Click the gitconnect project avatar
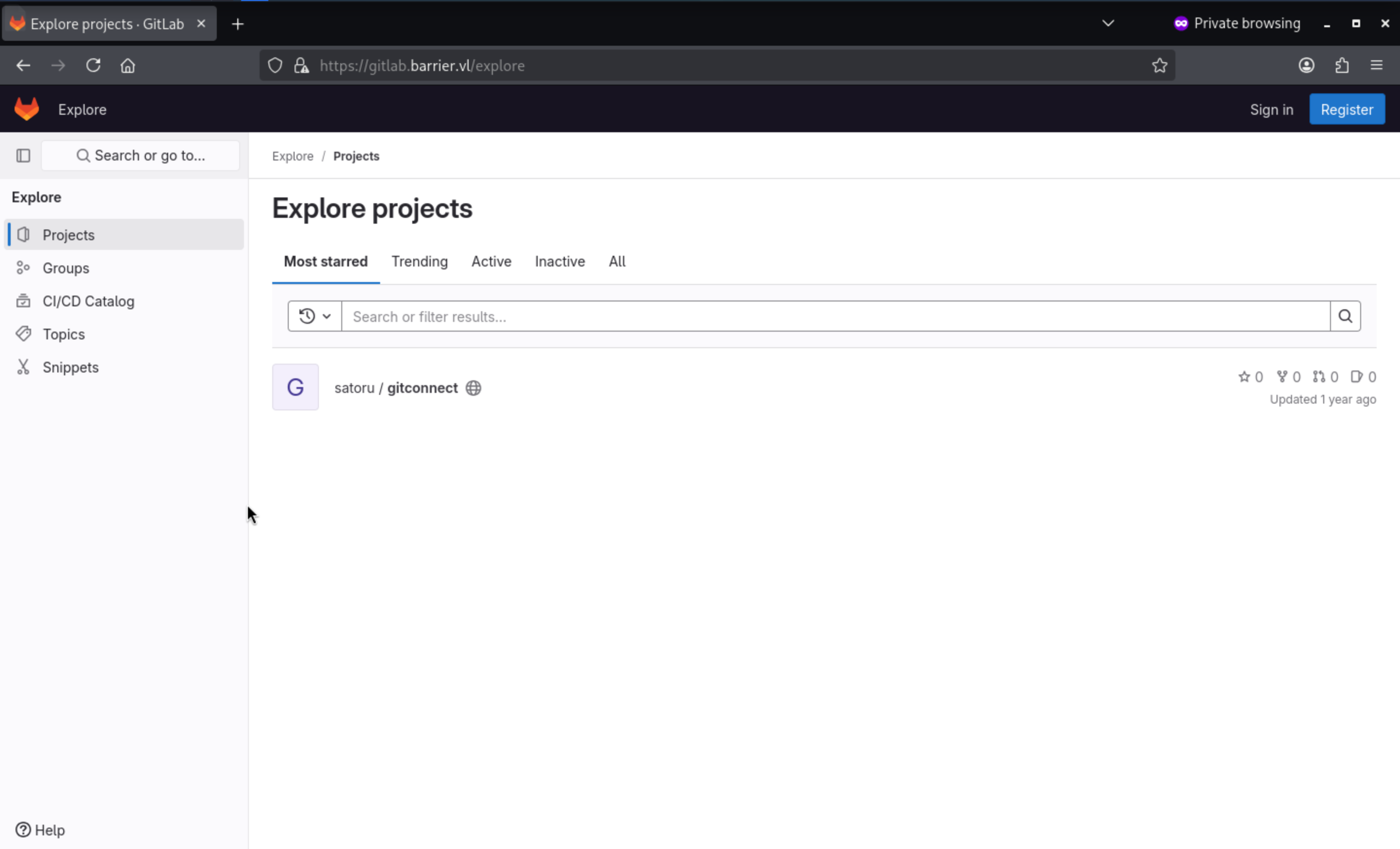This screenshot has height=849, width=1400. (x=295, y=387)
